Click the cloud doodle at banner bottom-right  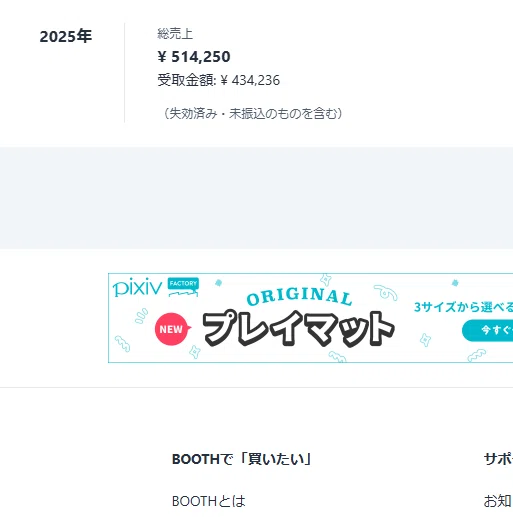point(477,355)
